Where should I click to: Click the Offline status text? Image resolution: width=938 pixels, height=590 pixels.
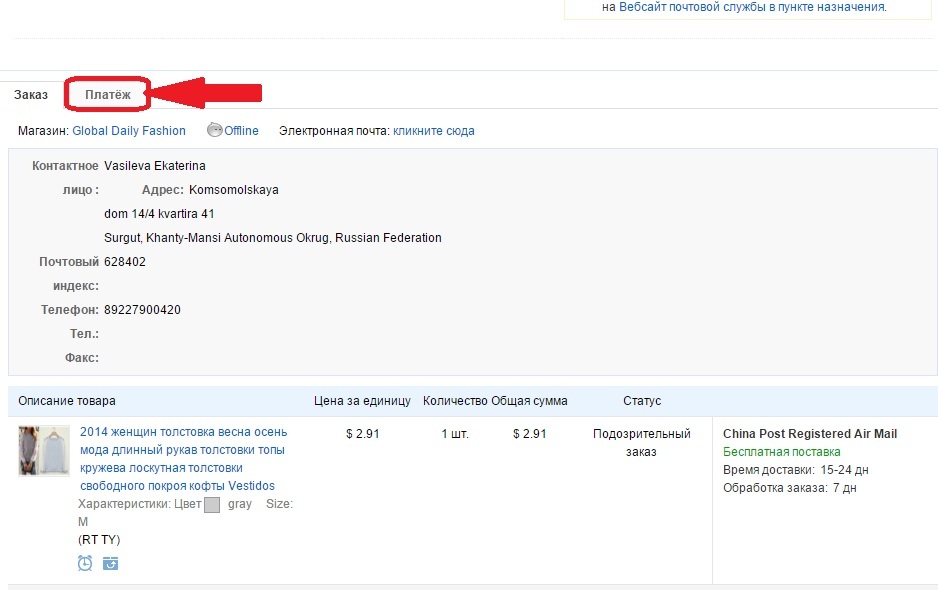point(241,131)
